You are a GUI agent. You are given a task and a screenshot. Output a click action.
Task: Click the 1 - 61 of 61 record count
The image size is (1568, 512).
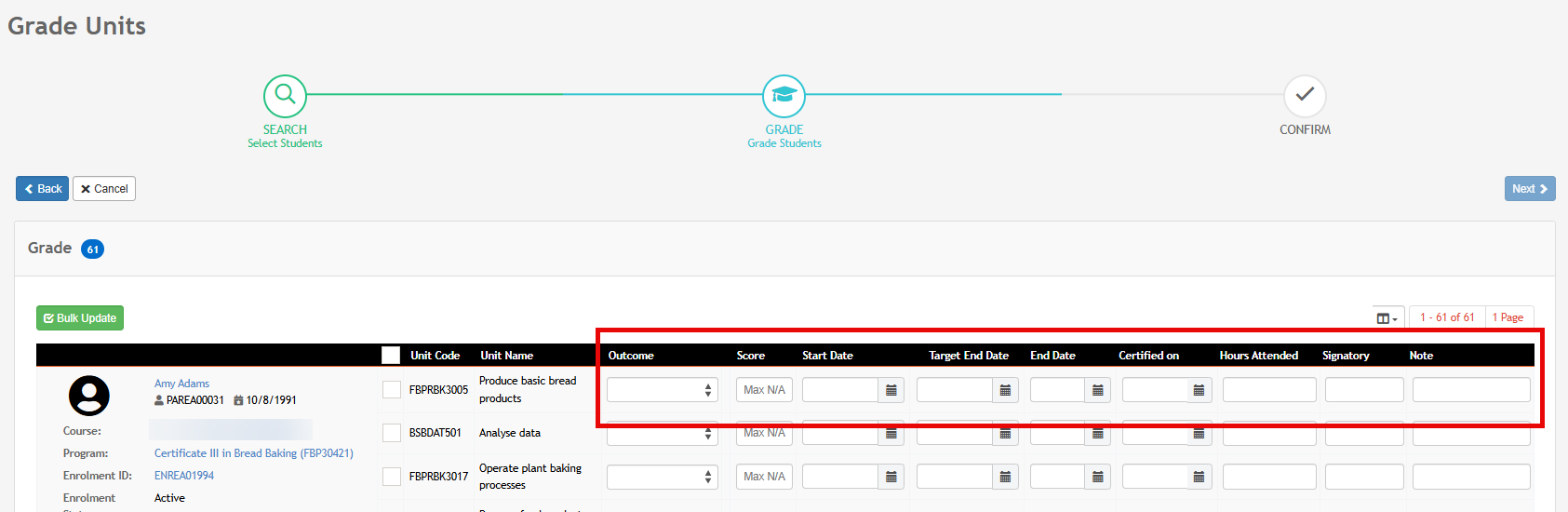point(1447,317)
